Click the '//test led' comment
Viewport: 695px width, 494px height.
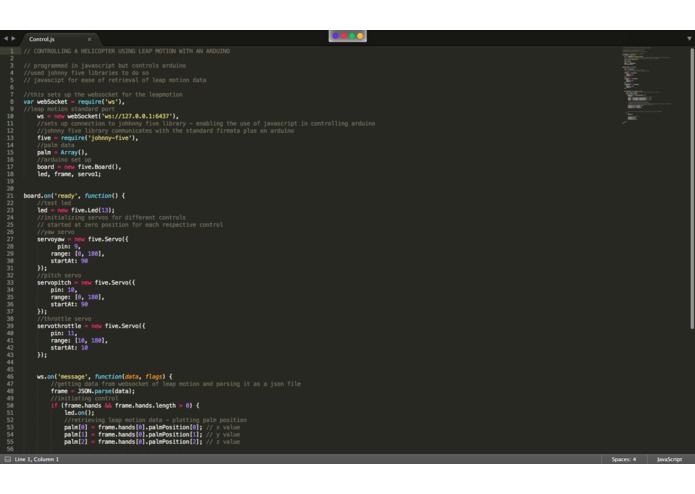point(54,203)
